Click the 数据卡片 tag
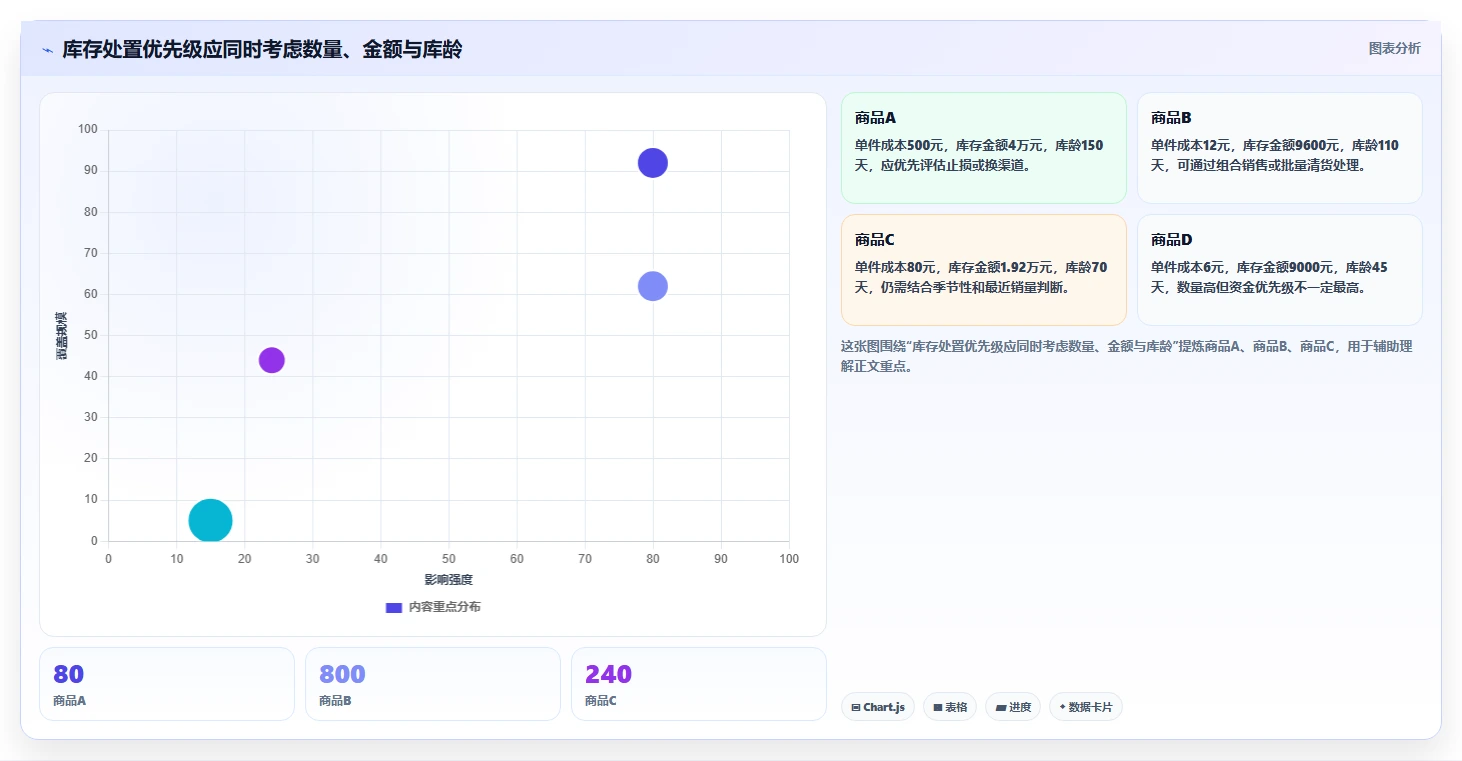 tap(1086, 707)
